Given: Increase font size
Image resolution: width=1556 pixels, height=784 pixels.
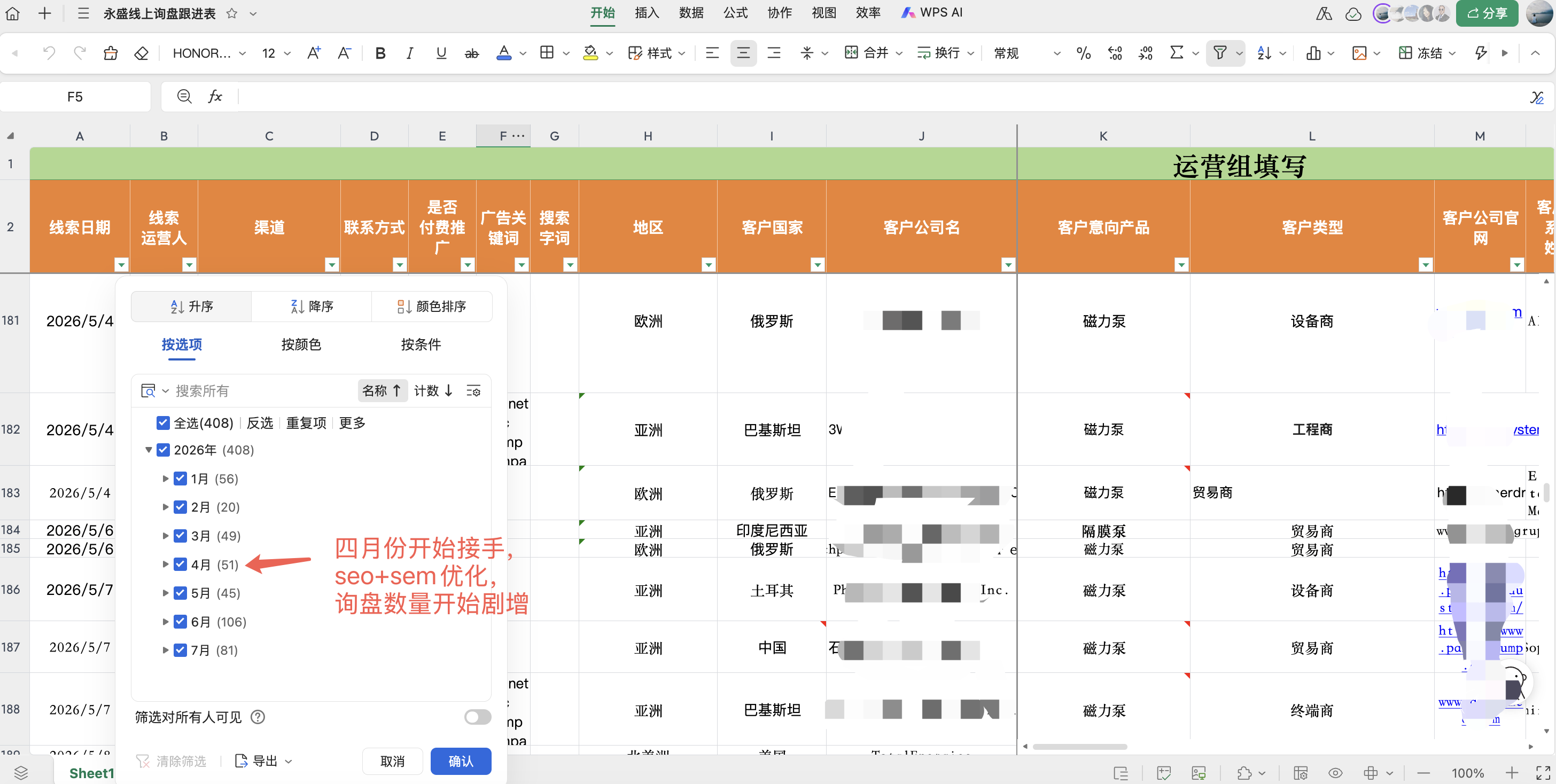Looking at the screenshot, I should 314,53.
